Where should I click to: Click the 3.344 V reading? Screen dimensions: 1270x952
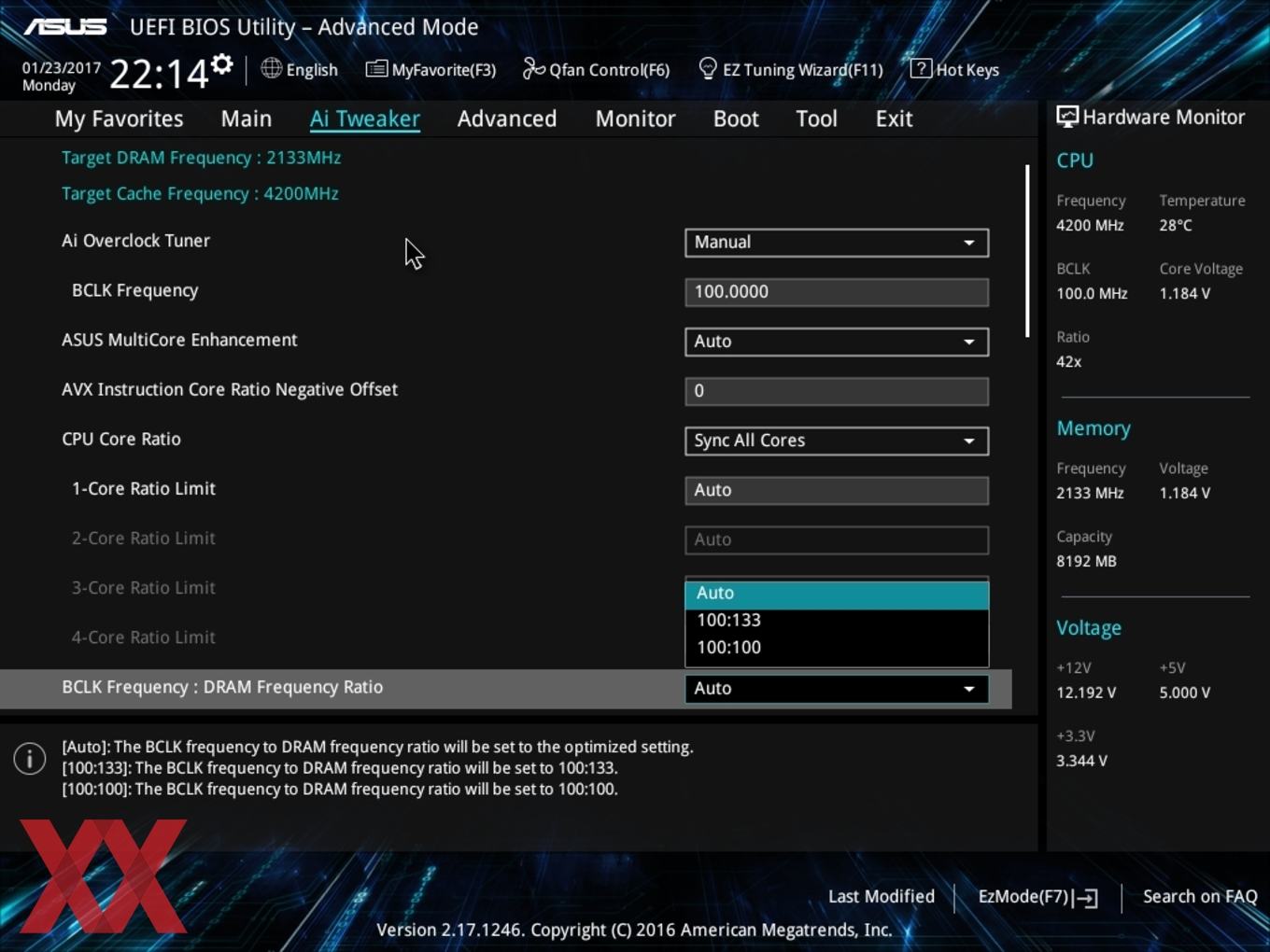(x=1081, y=761)
